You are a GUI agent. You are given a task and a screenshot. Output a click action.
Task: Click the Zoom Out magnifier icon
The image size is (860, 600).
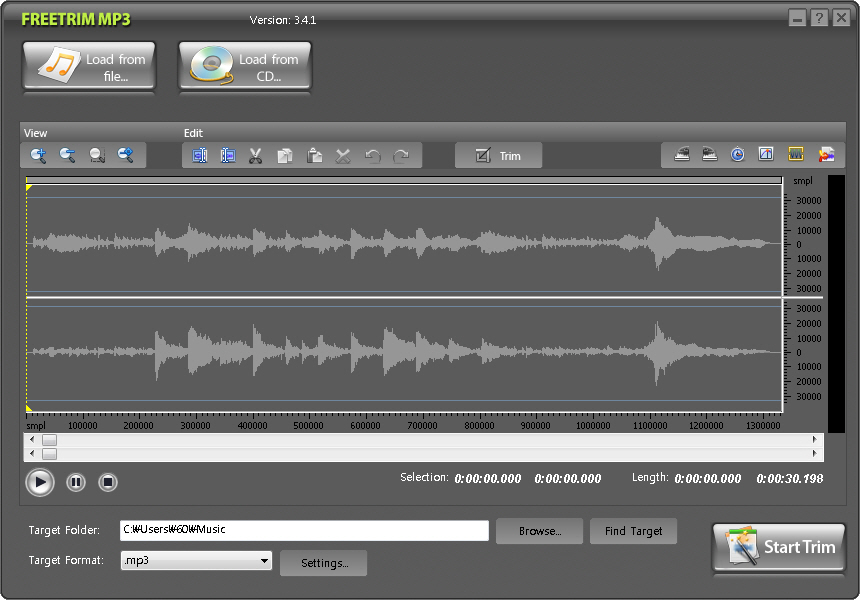[67, 156]
